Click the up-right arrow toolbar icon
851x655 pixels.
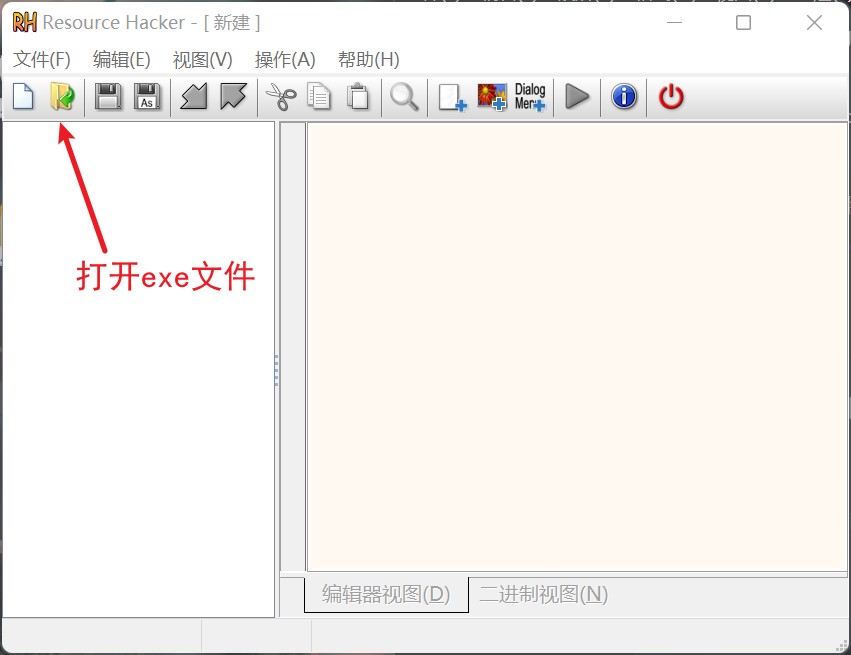click(233, 97)
